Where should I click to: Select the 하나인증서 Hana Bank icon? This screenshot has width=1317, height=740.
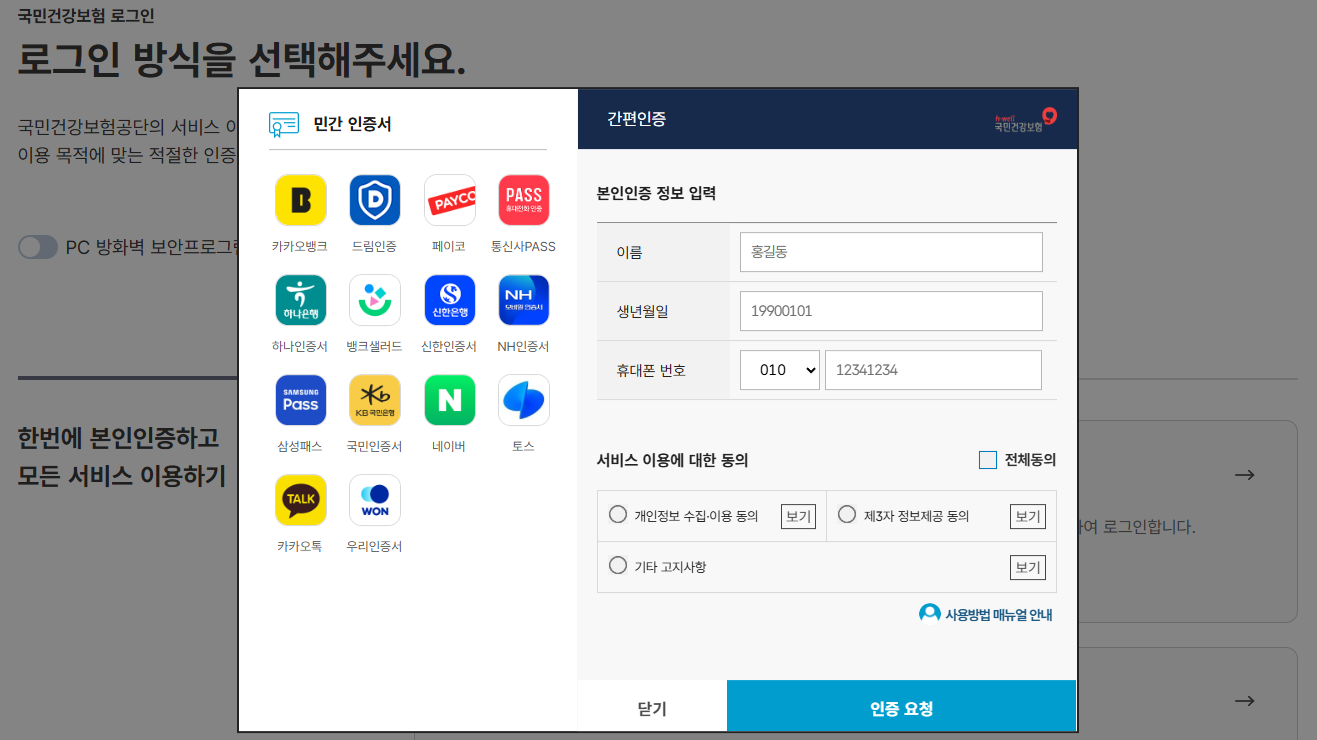coord(301,300)
